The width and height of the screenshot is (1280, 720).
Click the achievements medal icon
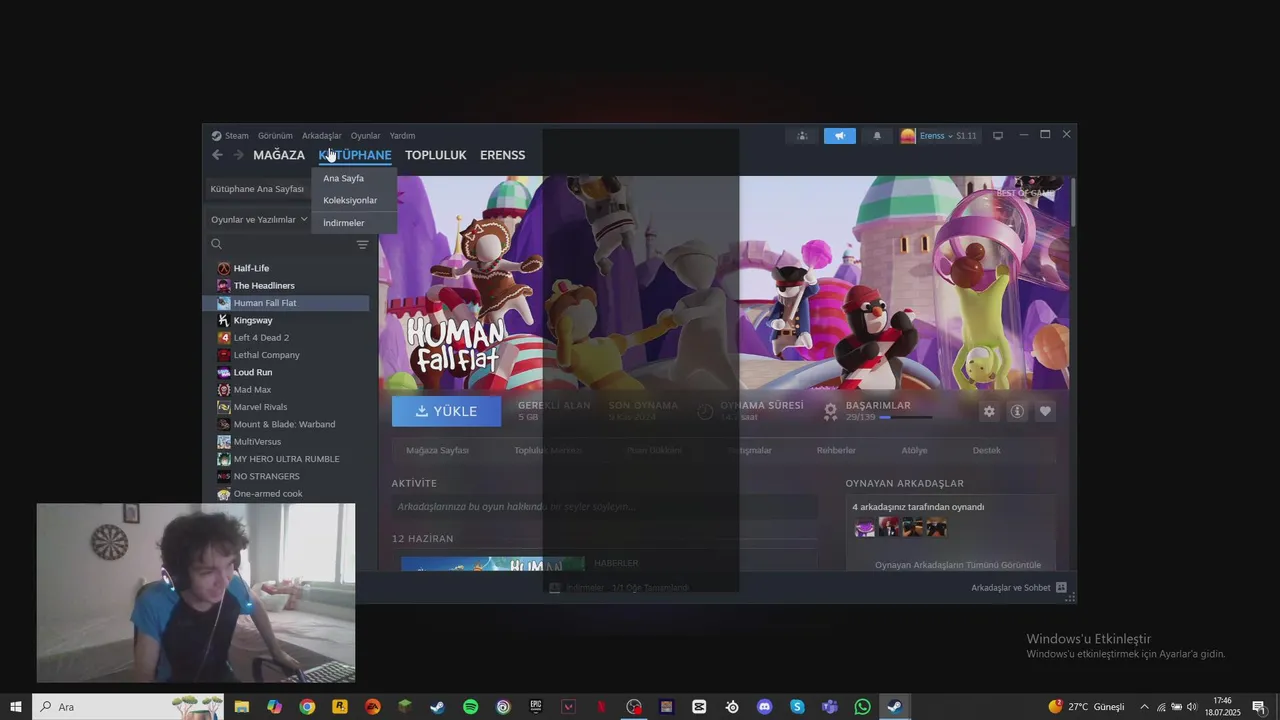(x=830, y=411)
